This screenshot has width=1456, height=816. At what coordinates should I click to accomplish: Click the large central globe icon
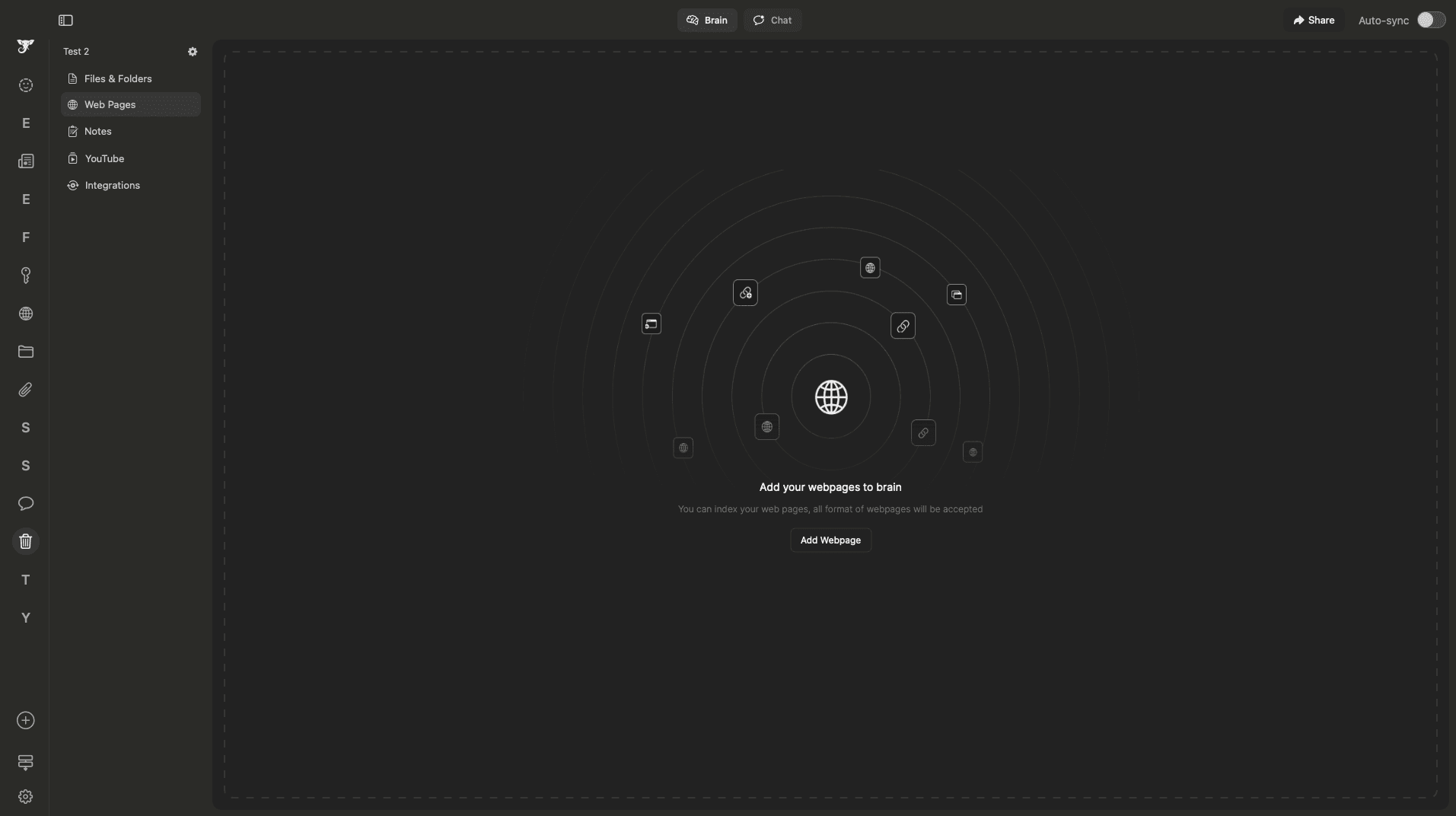point(831,397)
